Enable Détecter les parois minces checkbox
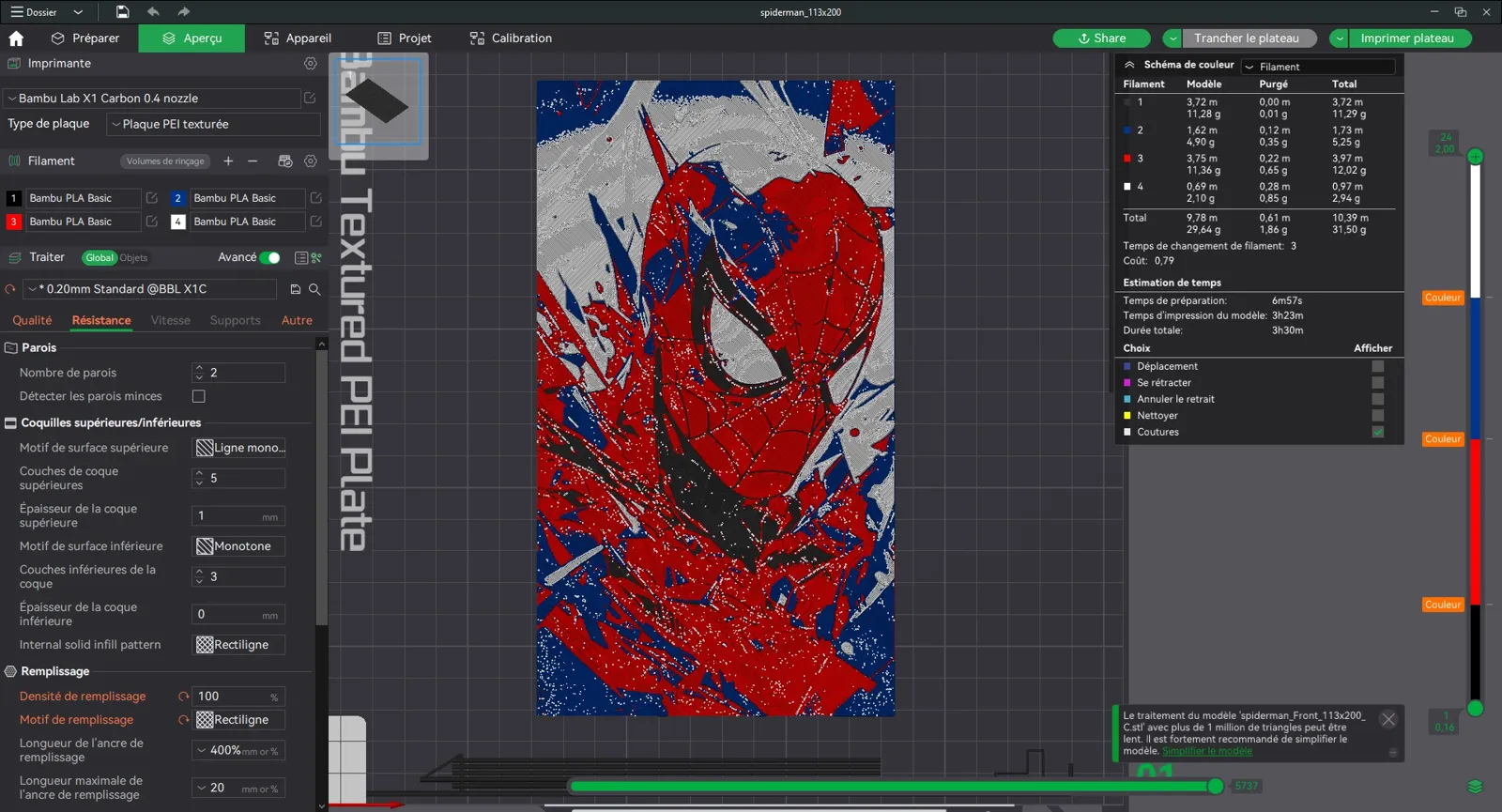This screenshot has height=812, width=1502. click(199, 397)
